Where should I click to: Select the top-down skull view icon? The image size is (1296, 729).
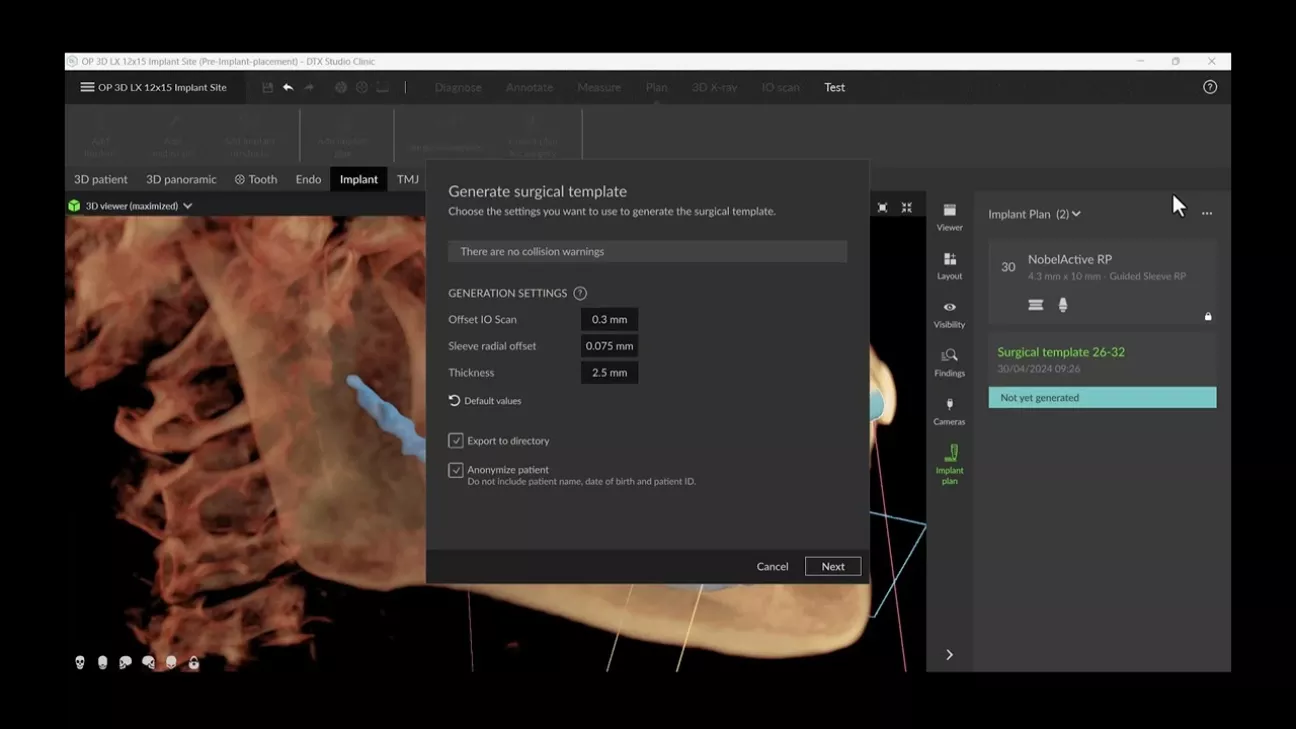[171, 662]
